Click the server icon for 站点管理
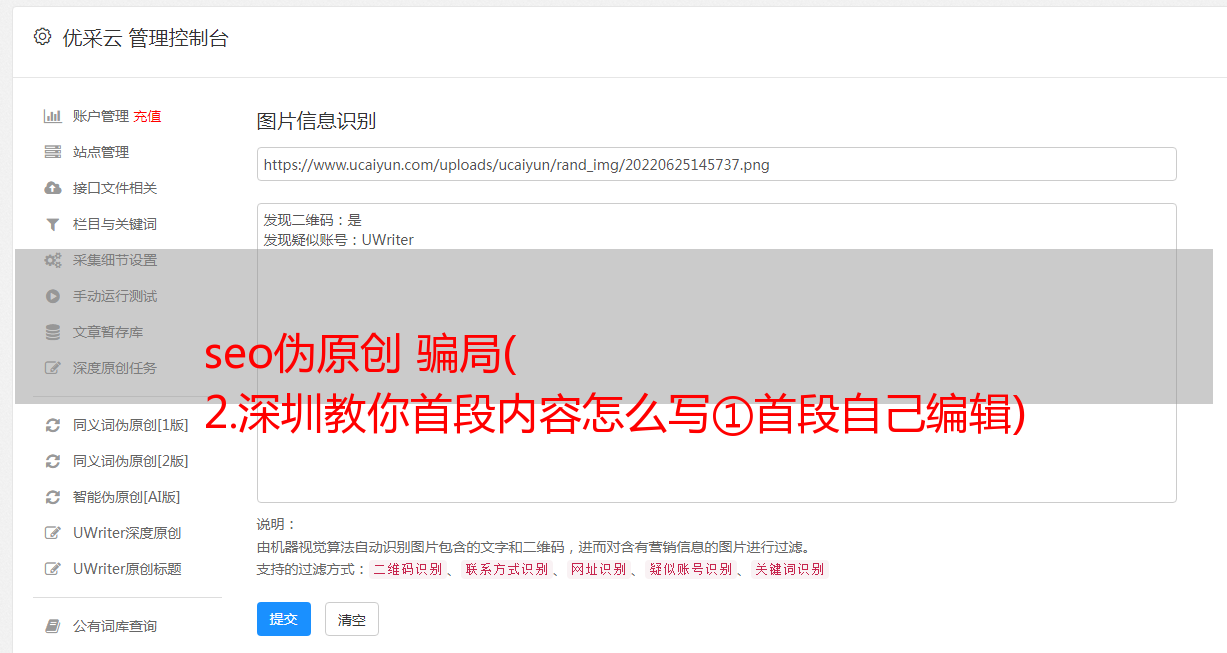 coord(53,152)
